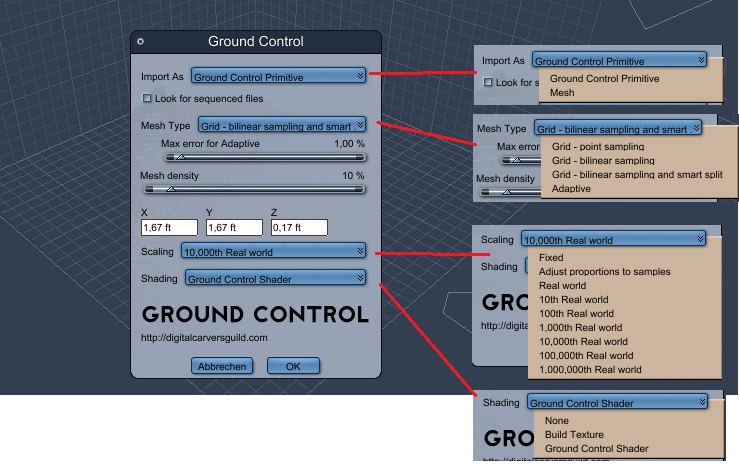739x466 pixels.
Task: Click expanded Shading combo box header
Action: point(617,402)
